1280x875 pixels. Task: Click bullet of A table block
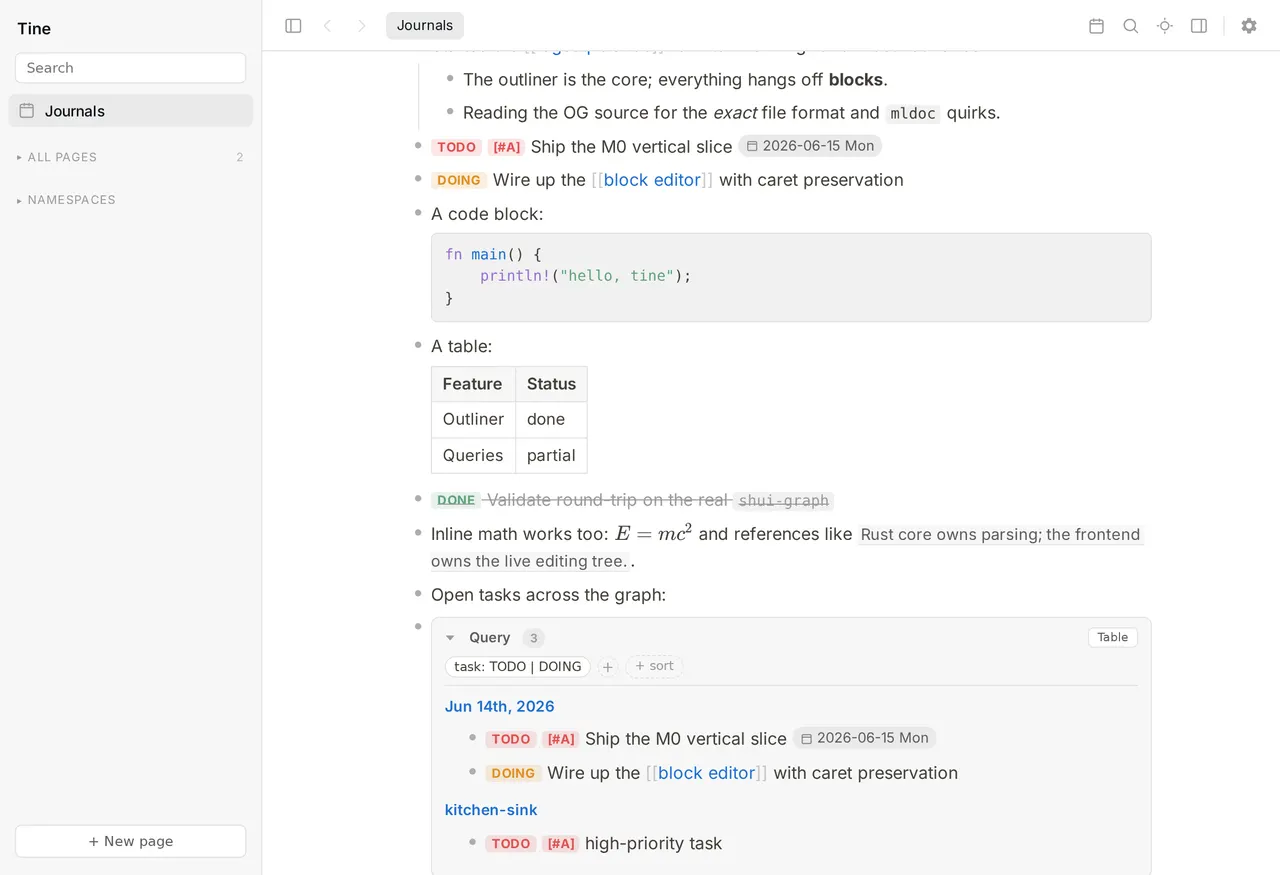[x=418, y=345]
